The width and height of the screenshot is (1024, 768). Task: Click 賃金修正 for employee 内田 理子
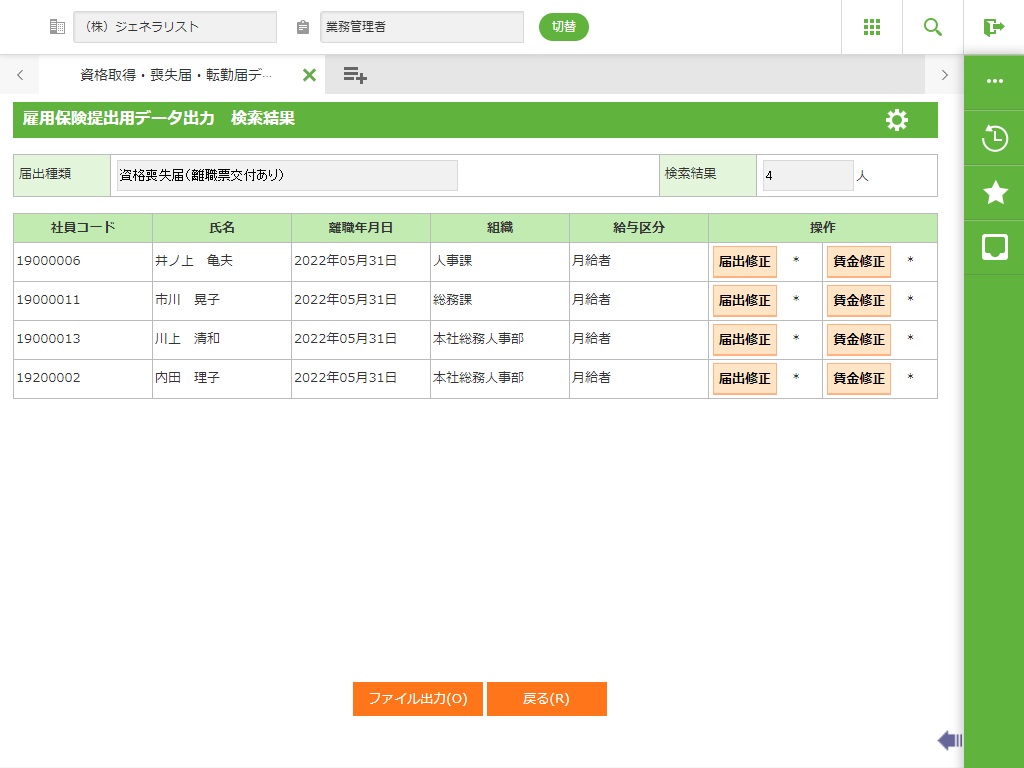(858, 379)
